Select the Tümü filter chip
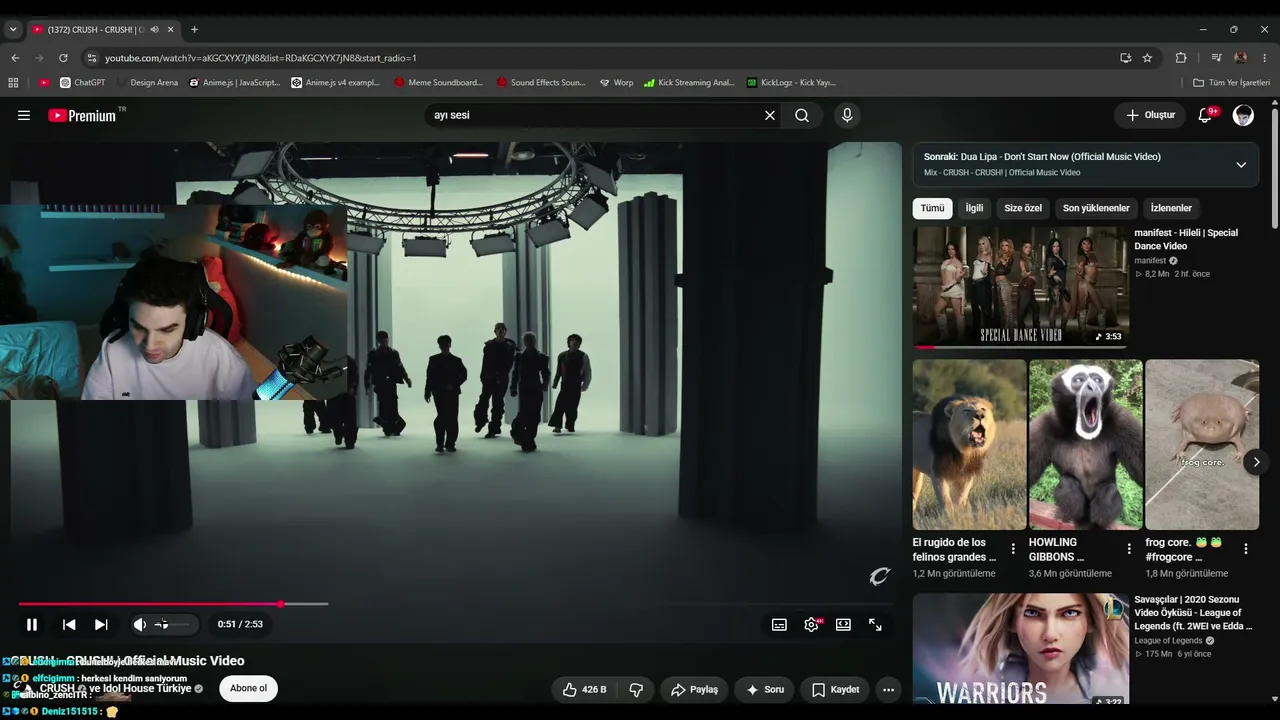 coord(932,208)
